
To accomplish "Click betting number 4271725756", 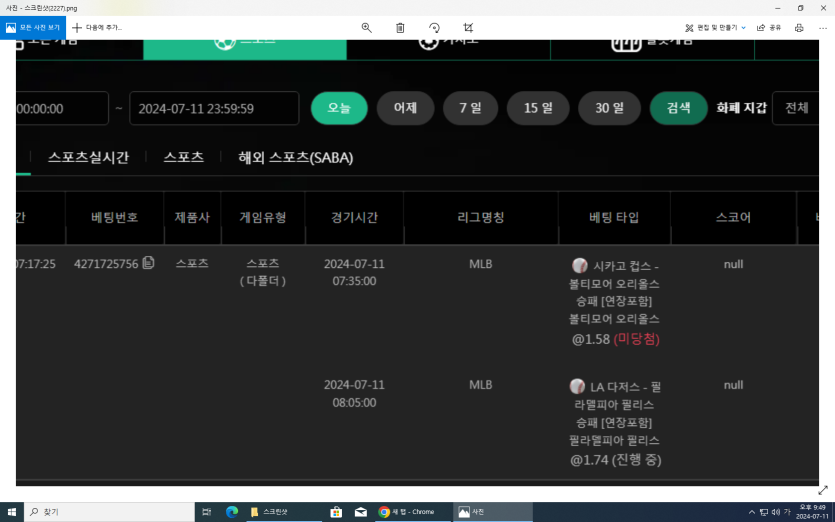I will pos(106,264).
